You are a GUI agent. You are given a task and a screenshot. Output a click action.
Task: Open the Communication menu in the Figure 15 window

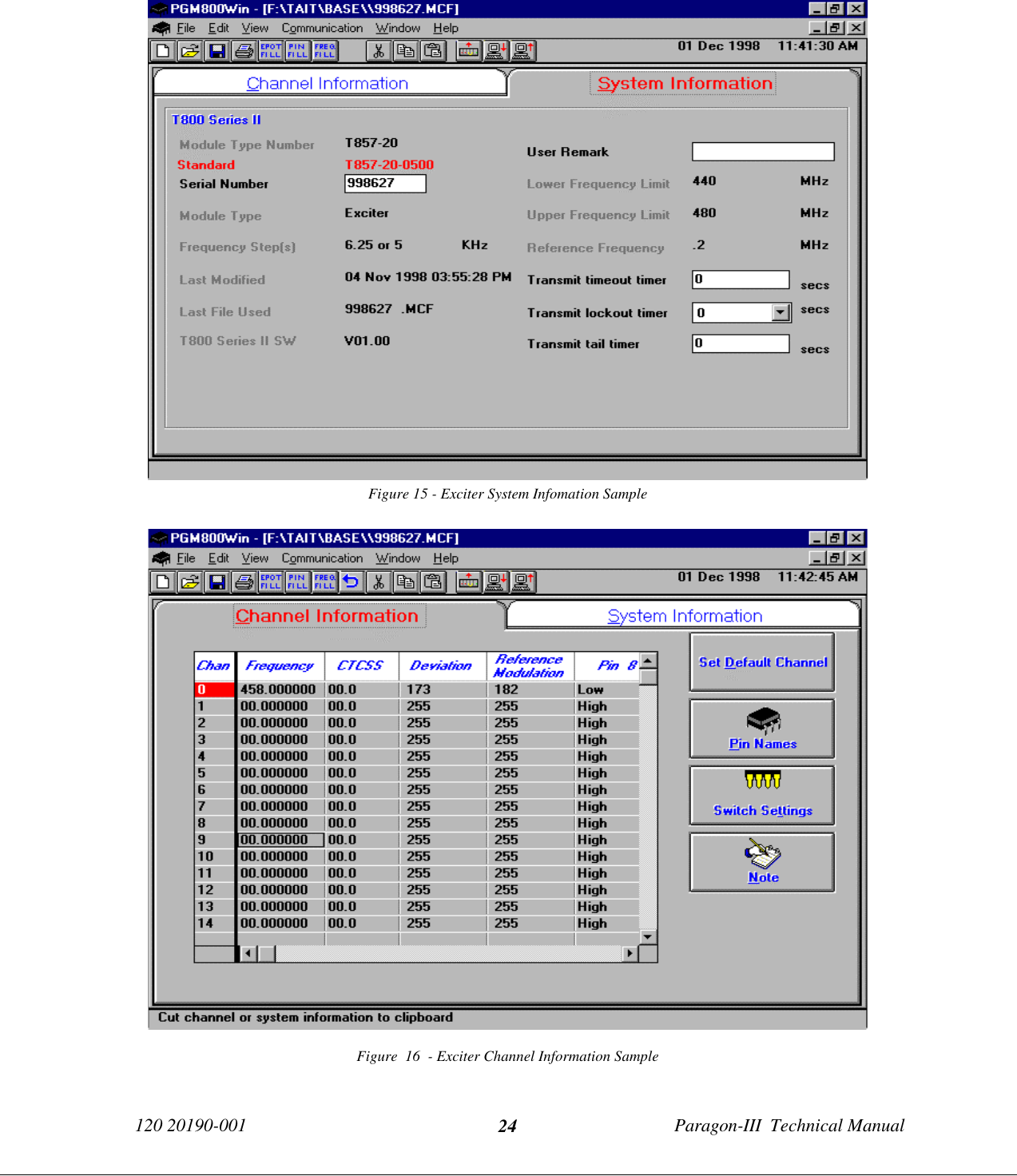tap(322, 28)
